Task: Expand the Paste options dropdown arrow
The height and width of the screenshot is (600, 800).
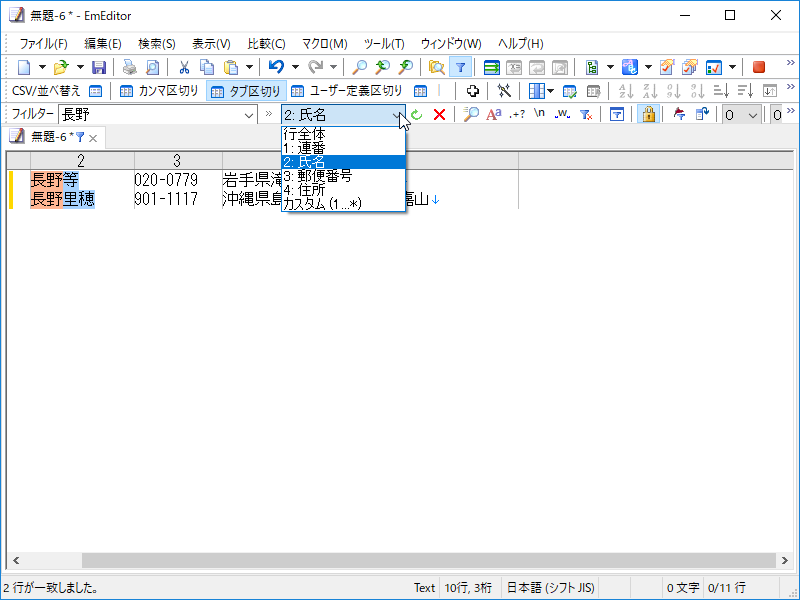Action: (249, 67)
